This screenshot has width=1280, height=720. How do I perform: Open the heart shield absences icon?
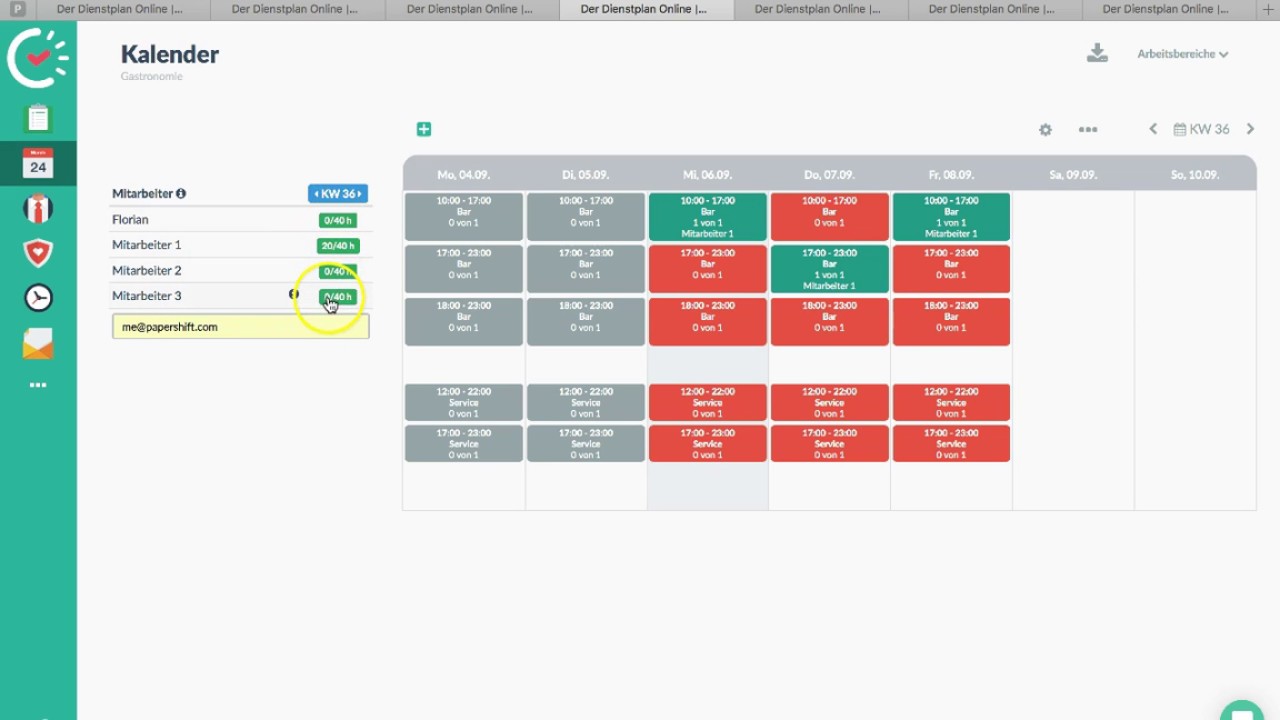pos(38,253)
